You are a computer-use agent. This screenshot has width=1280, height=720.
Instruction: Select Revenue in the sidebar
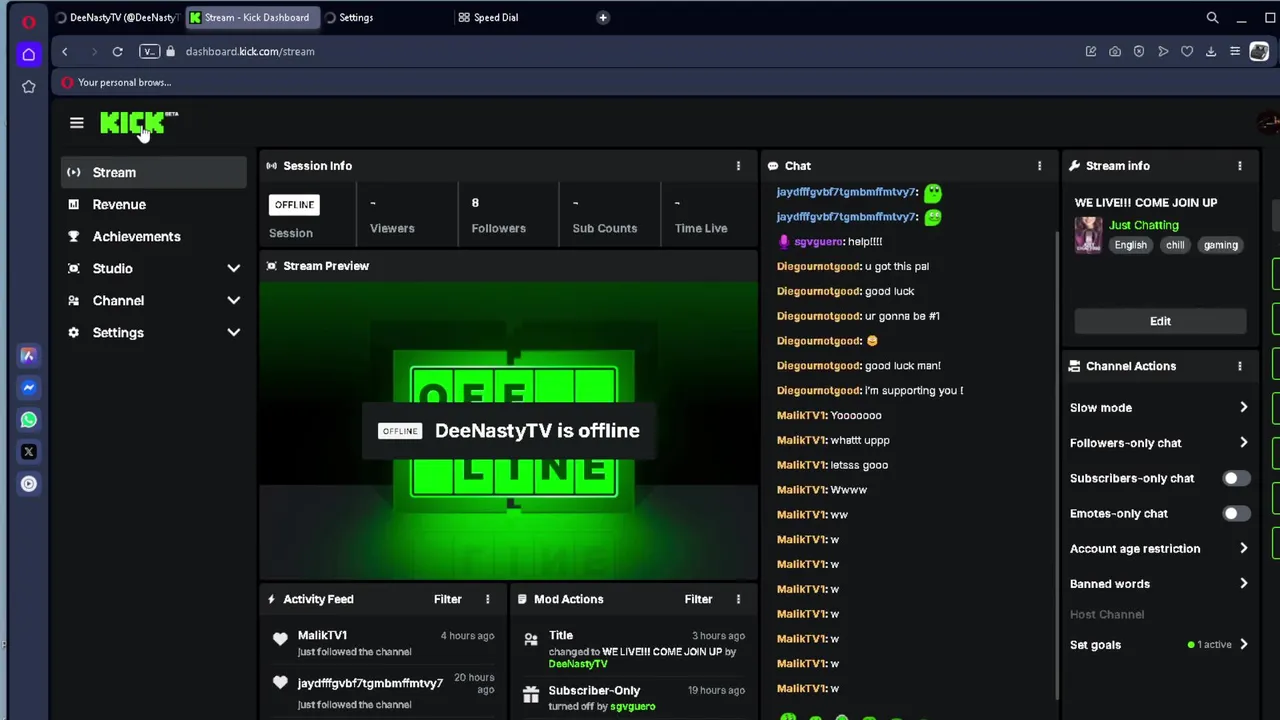pos(153,204)
